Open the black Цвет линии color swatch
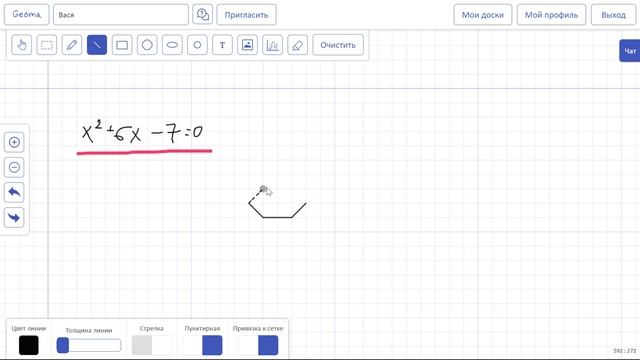Viewport: 640px width, 360px height. click(29, 345)
